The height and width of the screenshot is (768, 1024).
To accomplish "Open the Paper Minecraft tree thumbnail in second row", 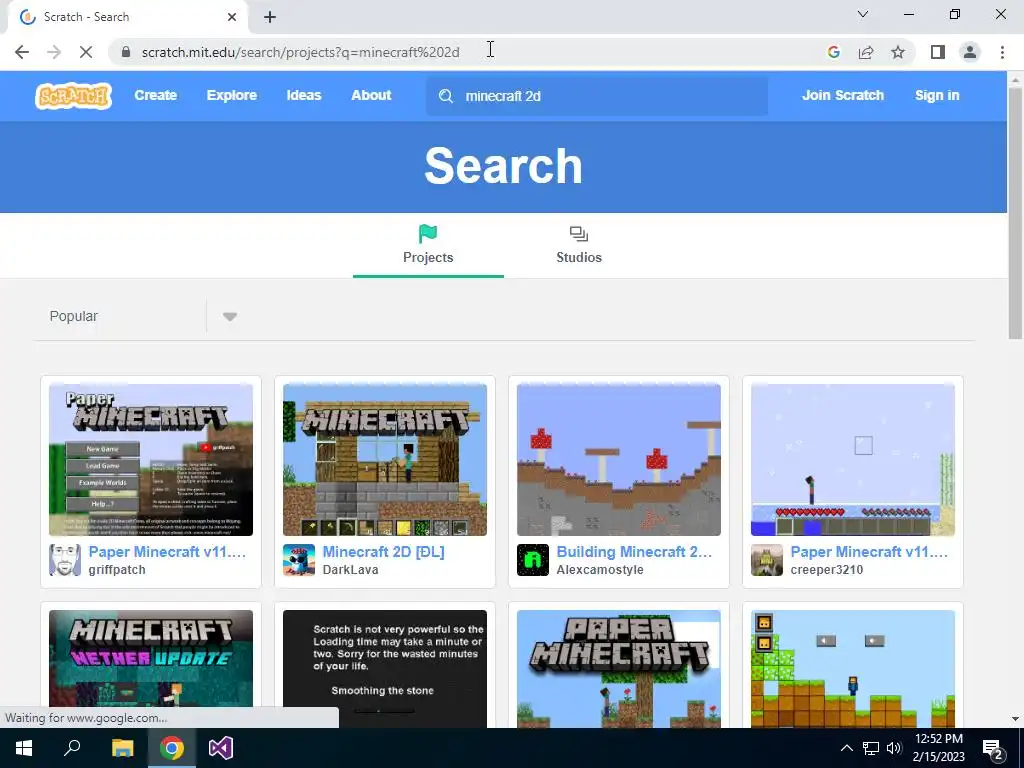I will coord(618,669).
